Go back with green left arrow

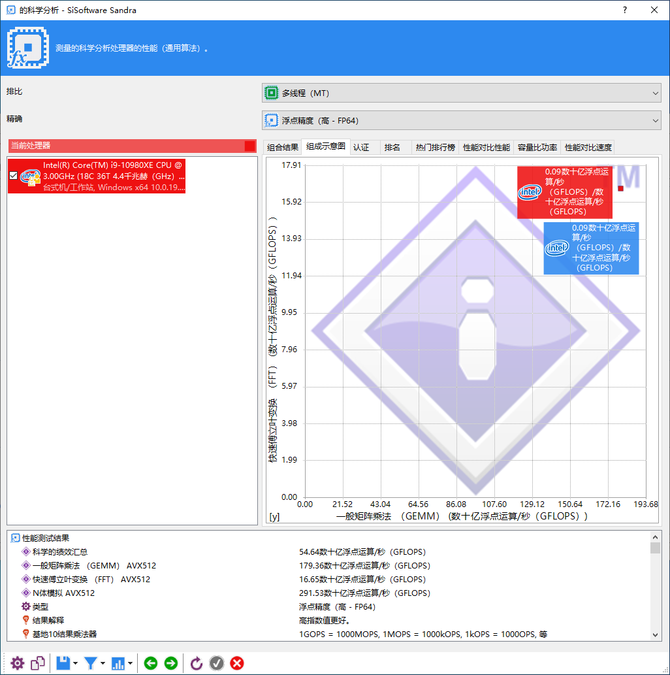pyautogui.click(x=151, y=663)
